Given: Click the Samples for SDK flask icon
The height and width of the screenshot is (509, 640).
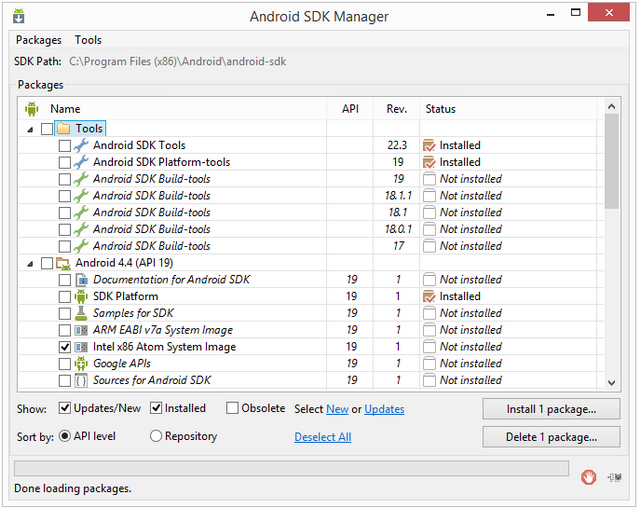Looking at the screenshot, I should click(x=81, y=313).
